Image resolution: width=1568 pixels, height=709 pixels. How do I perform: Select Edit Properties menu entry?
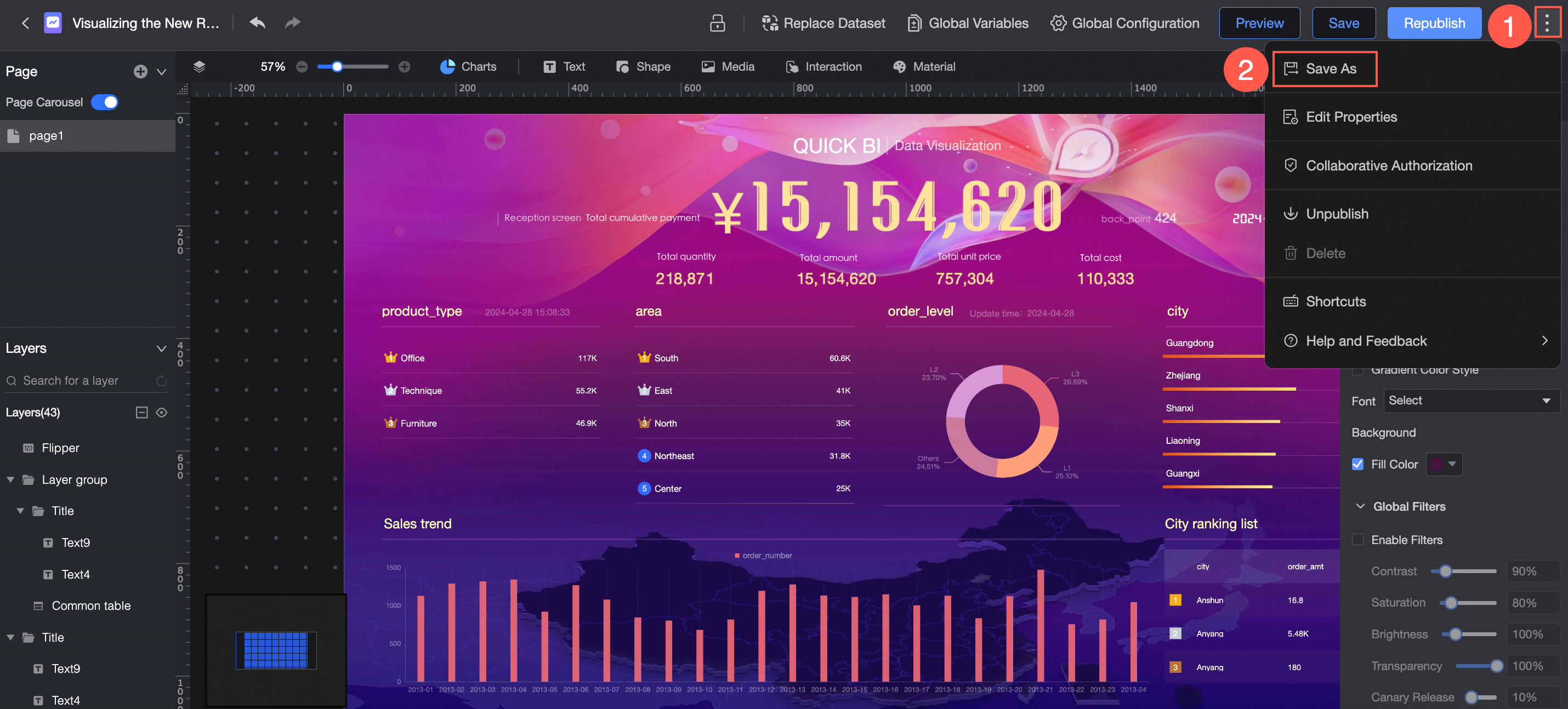1351,117
